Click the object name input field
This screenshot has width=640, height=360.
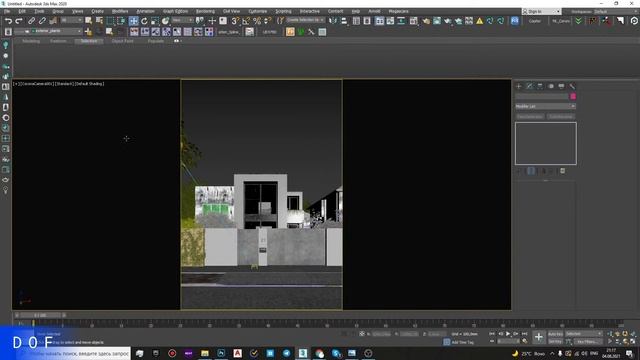542,96
